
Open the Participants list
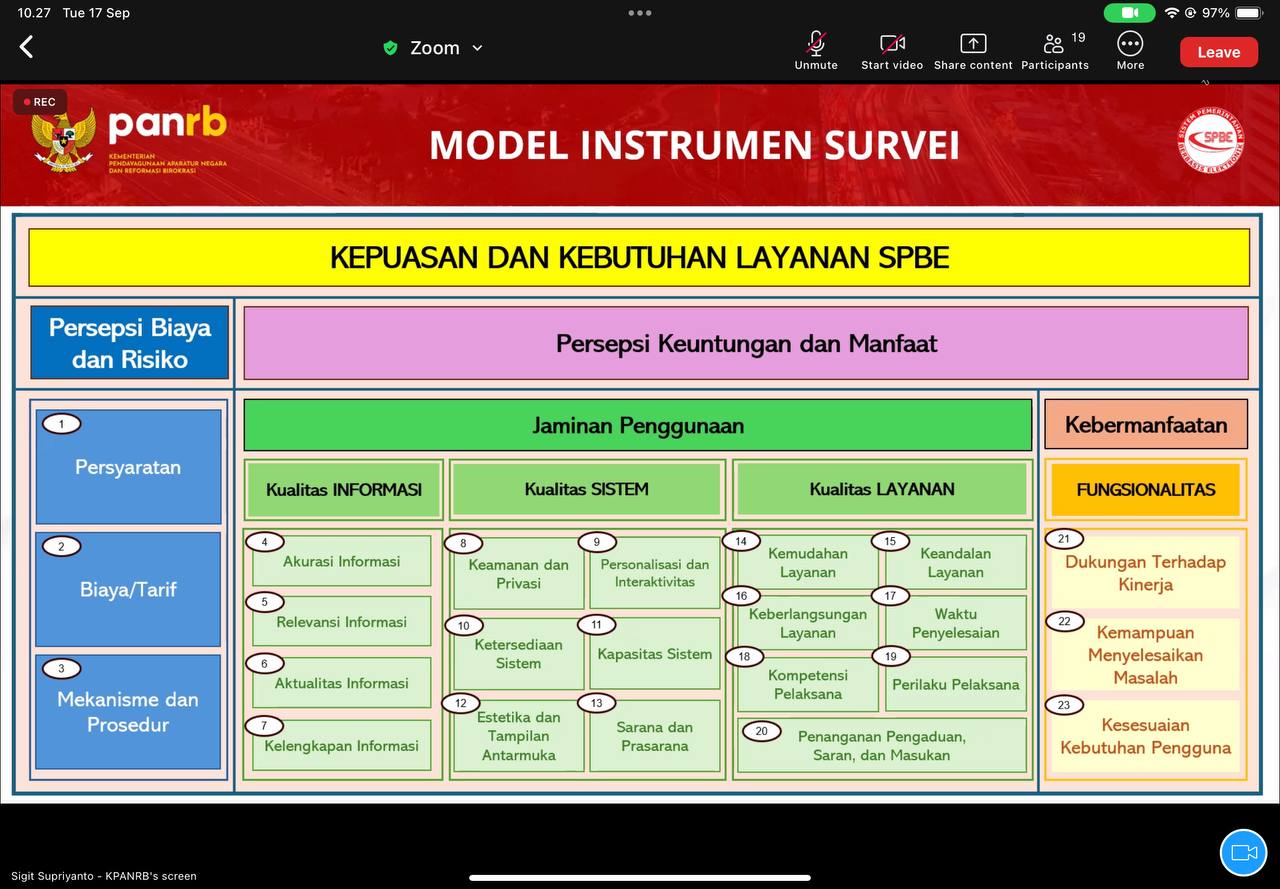tap(1055, 50)
